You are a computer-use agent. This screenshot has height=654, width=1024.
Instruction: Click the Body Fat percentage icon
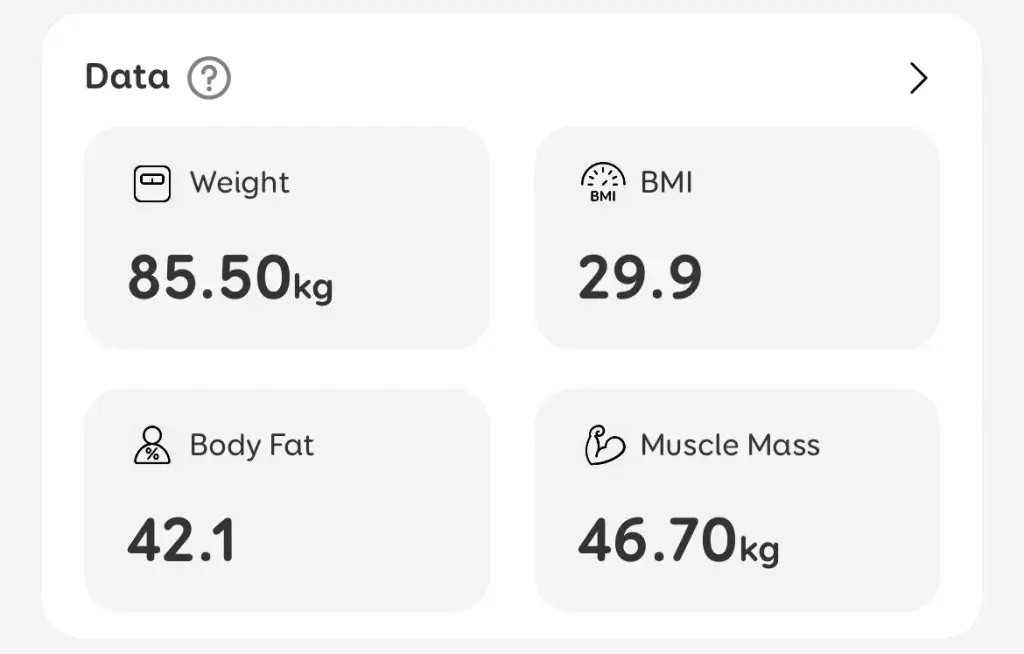152,445
